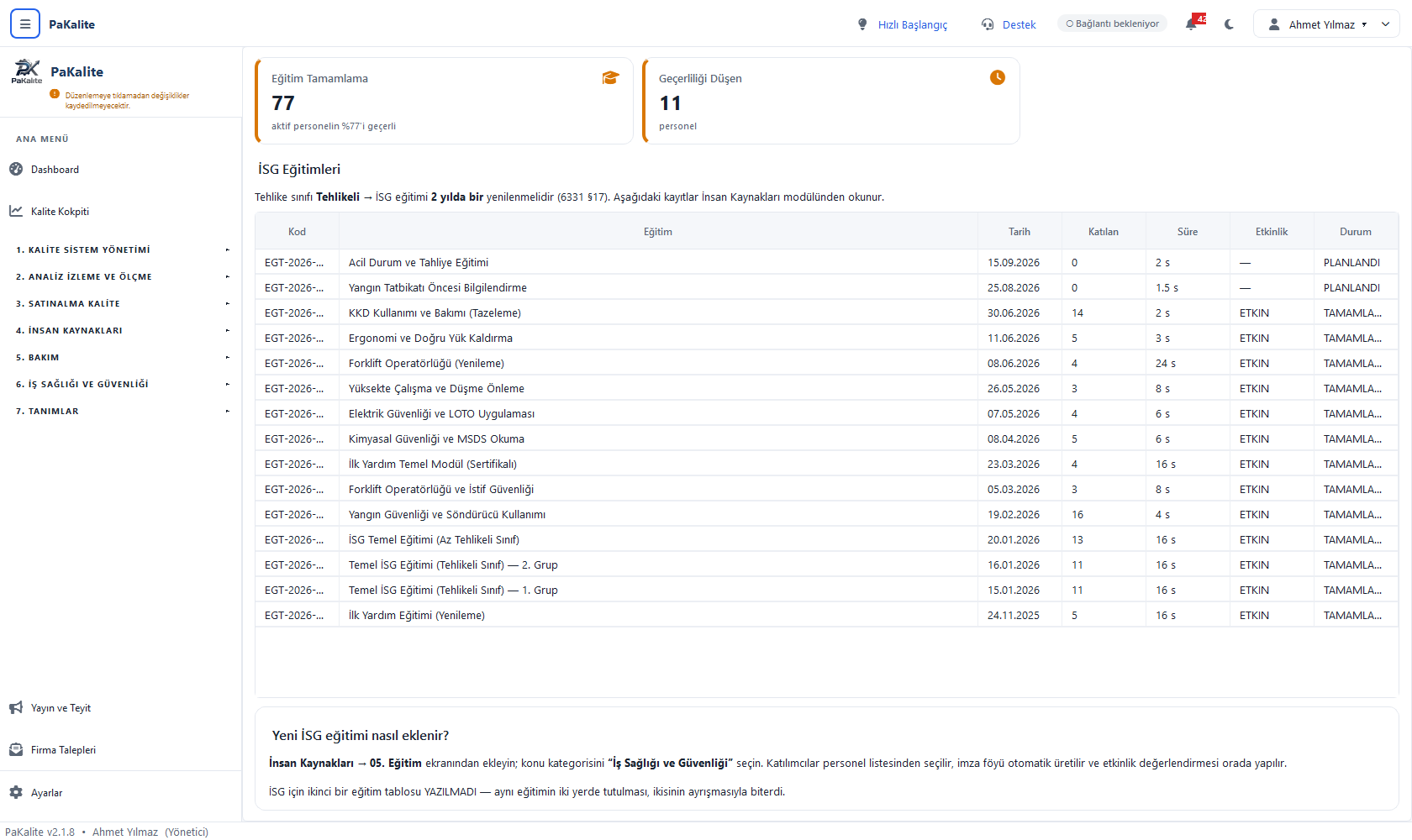Select the Forklift Operatörlüğü (Yenileme) row
Viewport: 1412px width, 840px height.
826,363
